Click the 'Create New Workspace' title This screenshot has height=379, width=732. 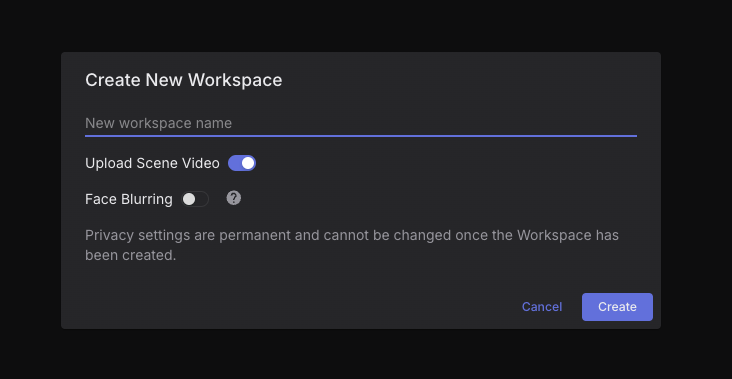tap(183, 80)
